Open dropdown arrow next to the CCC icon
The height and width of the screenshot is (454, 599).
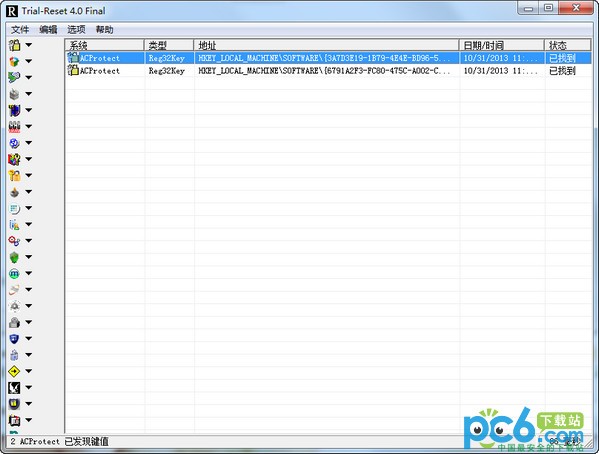[x=29, y=126]
